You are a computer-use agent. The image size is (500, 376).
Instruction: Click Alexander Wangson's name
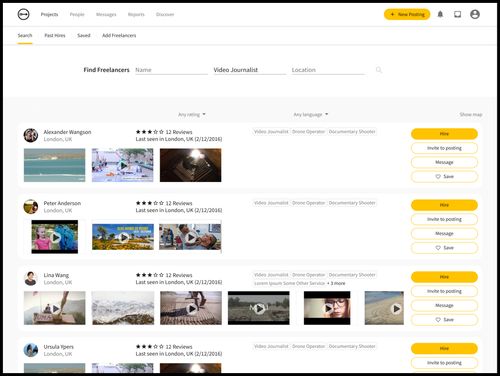[x=67, y=132]
